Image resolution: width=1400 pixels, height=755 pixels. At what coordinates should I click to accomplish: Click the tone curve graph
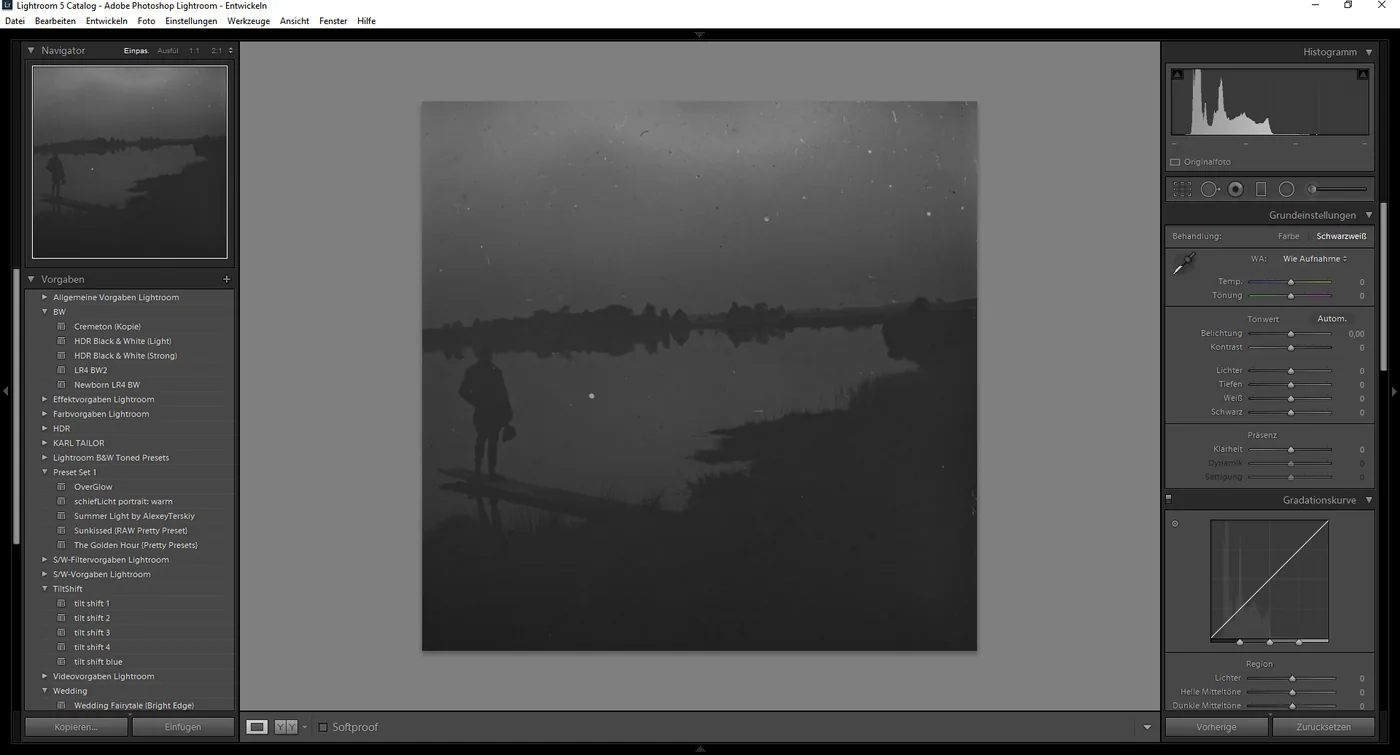(1269, 580)
